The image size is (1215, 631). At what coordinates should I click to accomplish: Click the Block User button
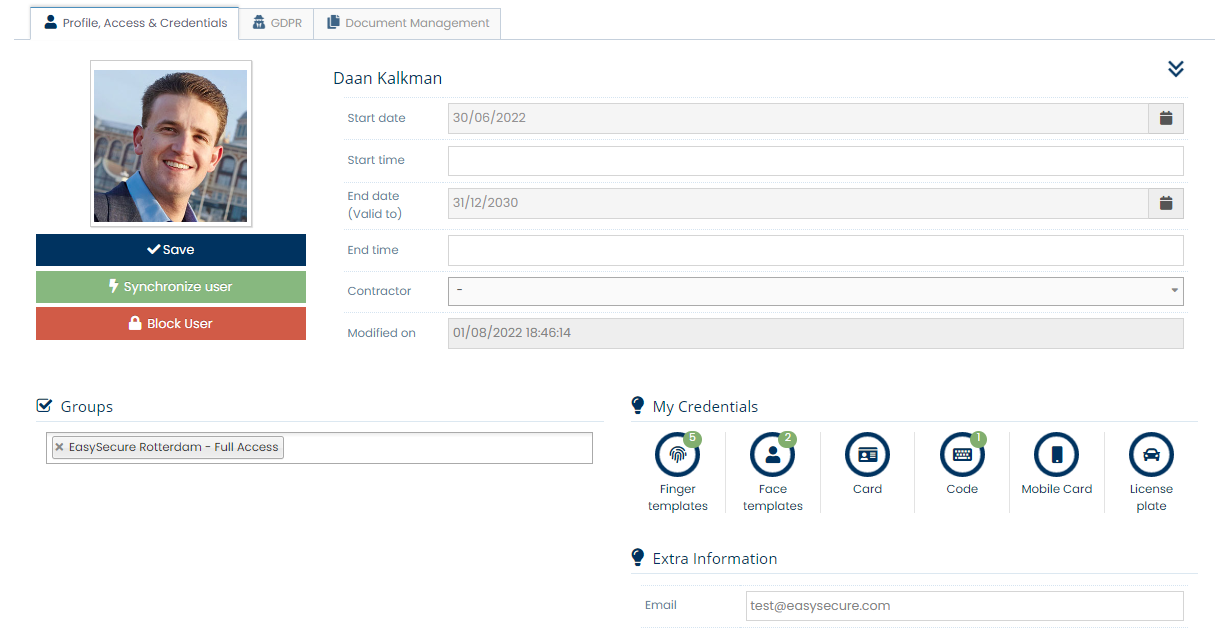click(x=171, y=324)
